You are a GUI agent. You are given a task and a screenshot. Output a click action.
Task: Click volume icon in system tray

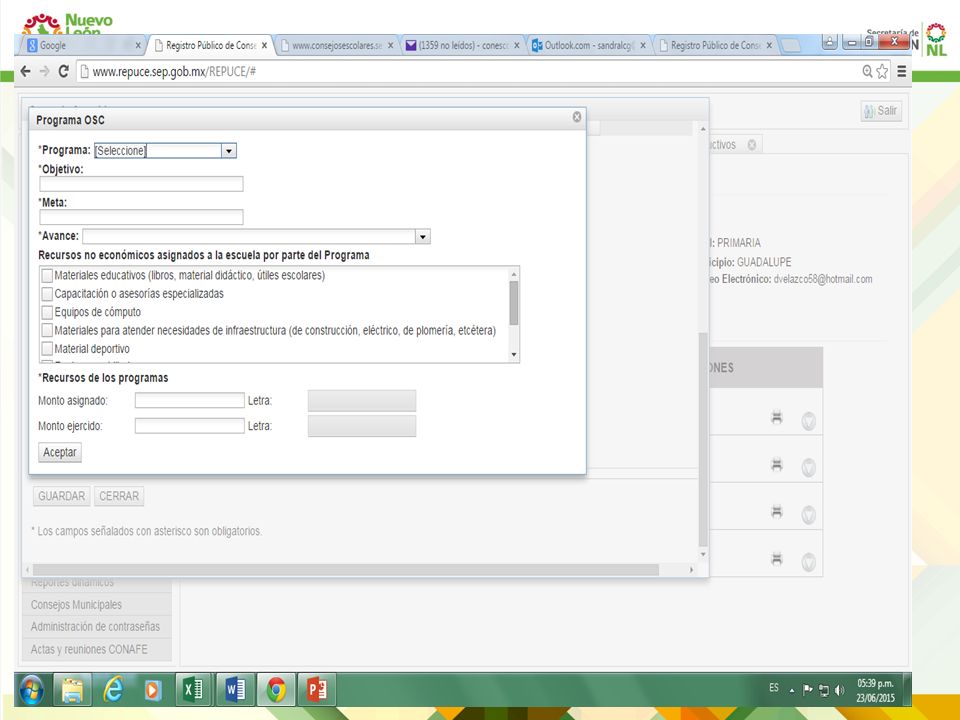tap(839, 691)
